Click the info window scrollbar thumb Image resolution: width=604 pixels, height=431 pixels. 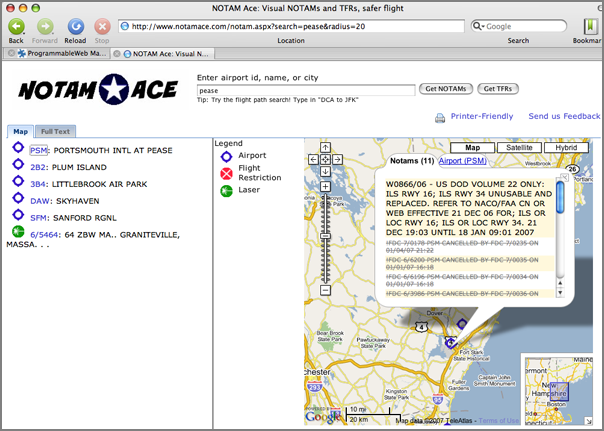[560, 198]
